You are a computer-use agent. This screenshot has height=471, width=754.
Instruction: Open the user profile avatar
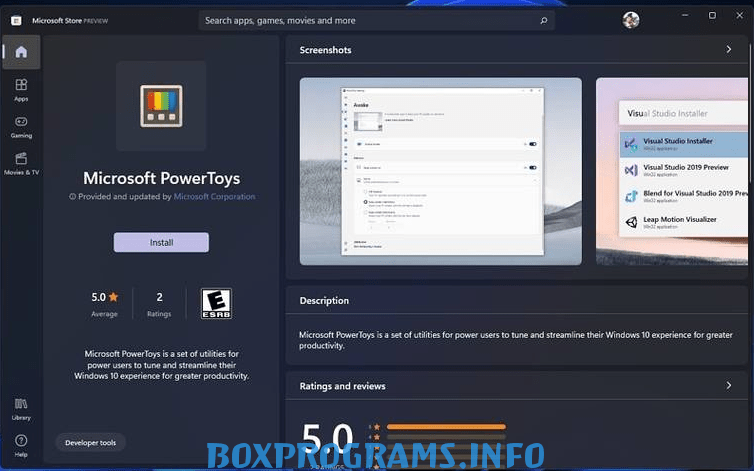click(x=631, y=20)
